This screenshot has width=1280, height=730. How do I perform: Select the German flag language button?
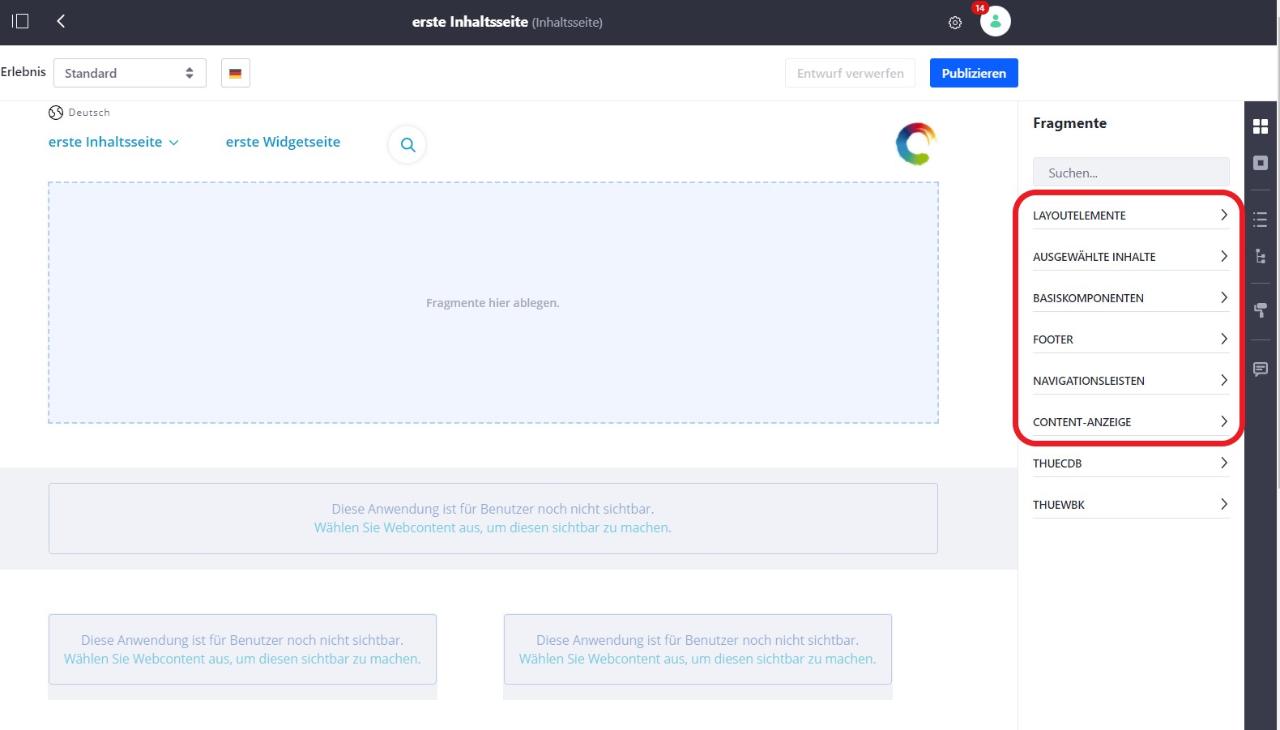point(235,73)
